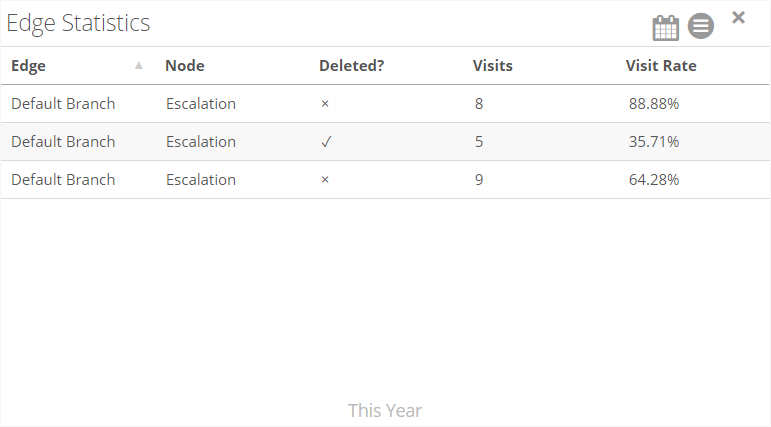Viewport: 771px width, 427px height.
Task: Click Escalation node in the 88.88% row
Action: pyautogui.click(x=201, y=104)
